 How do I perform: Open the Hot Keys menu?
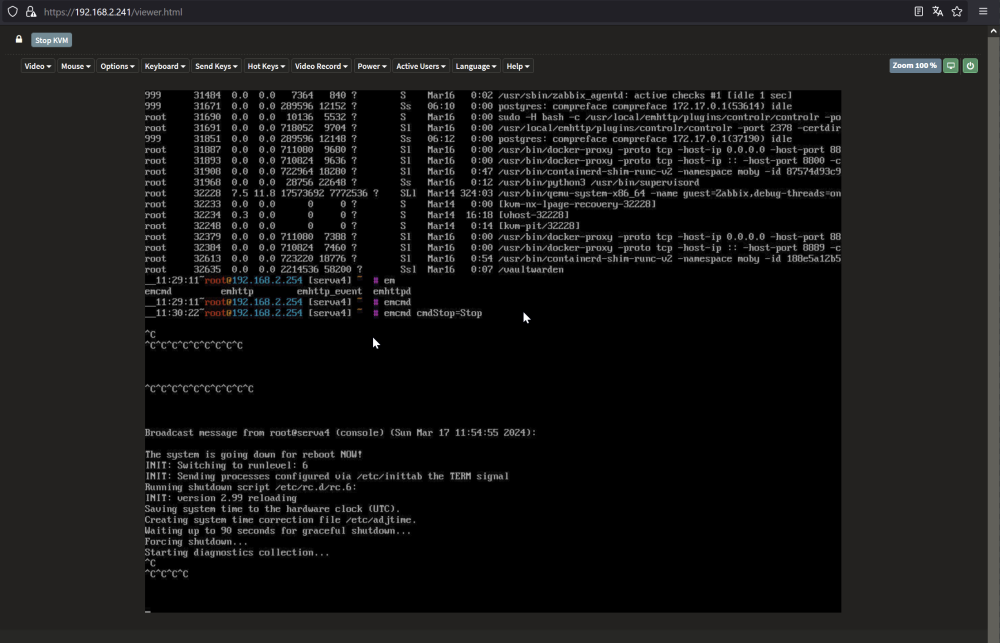[266, 66]
